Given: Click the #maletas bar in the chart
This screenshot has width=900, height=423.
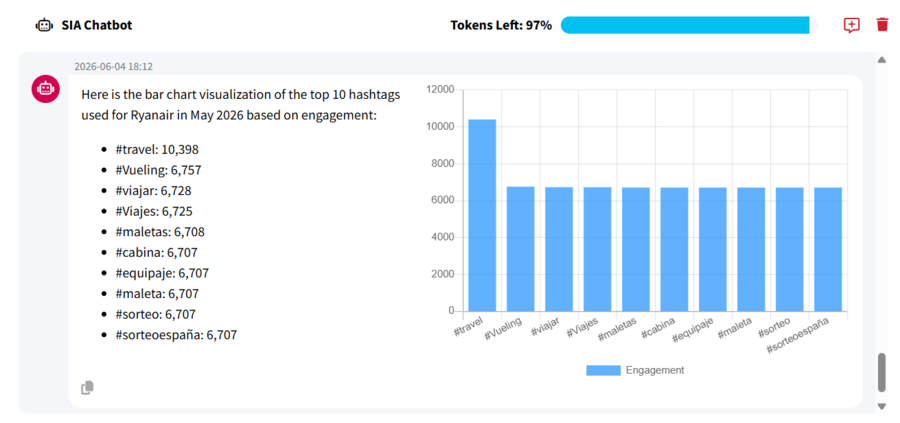Looking at the screenshot, I should (x=636, y=250).
